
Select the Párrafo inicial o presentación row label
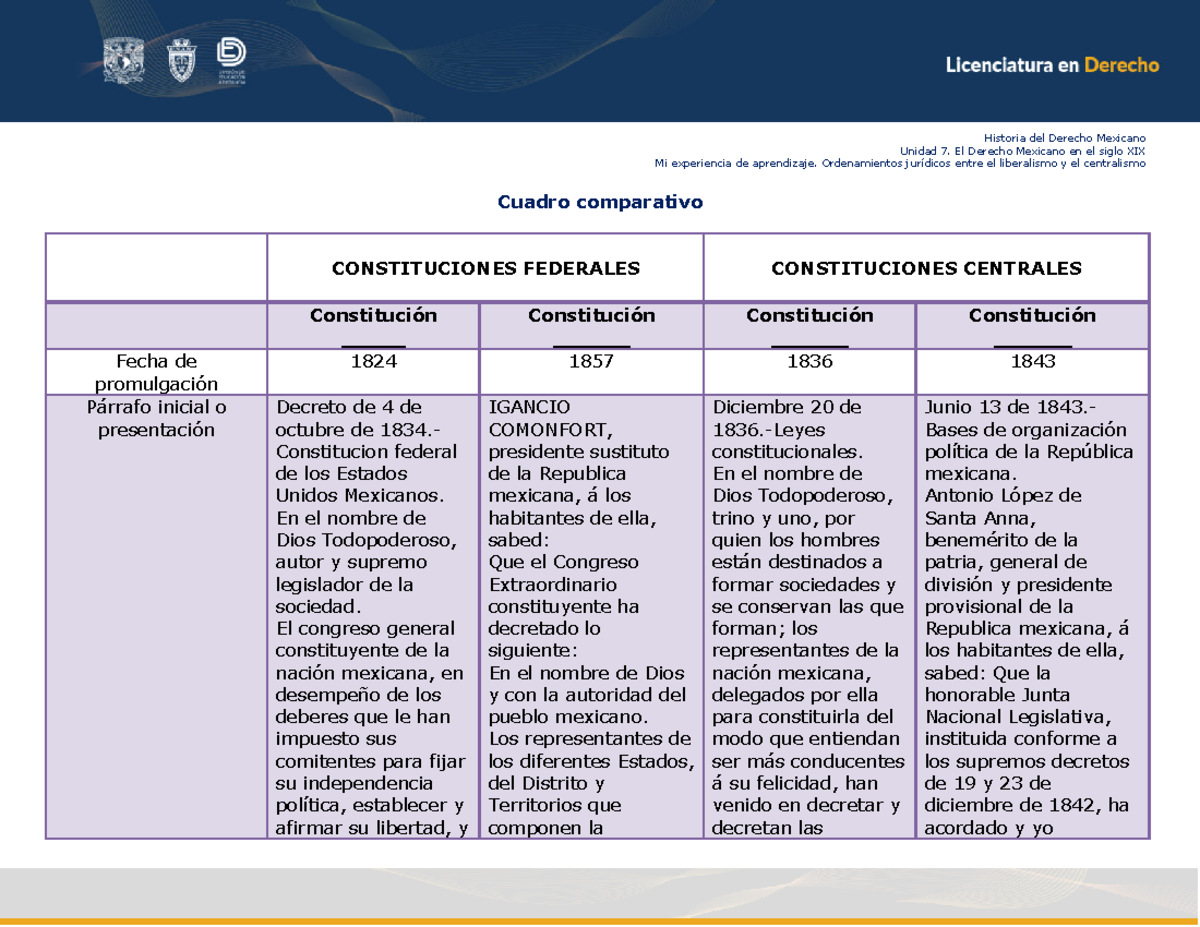155,418
